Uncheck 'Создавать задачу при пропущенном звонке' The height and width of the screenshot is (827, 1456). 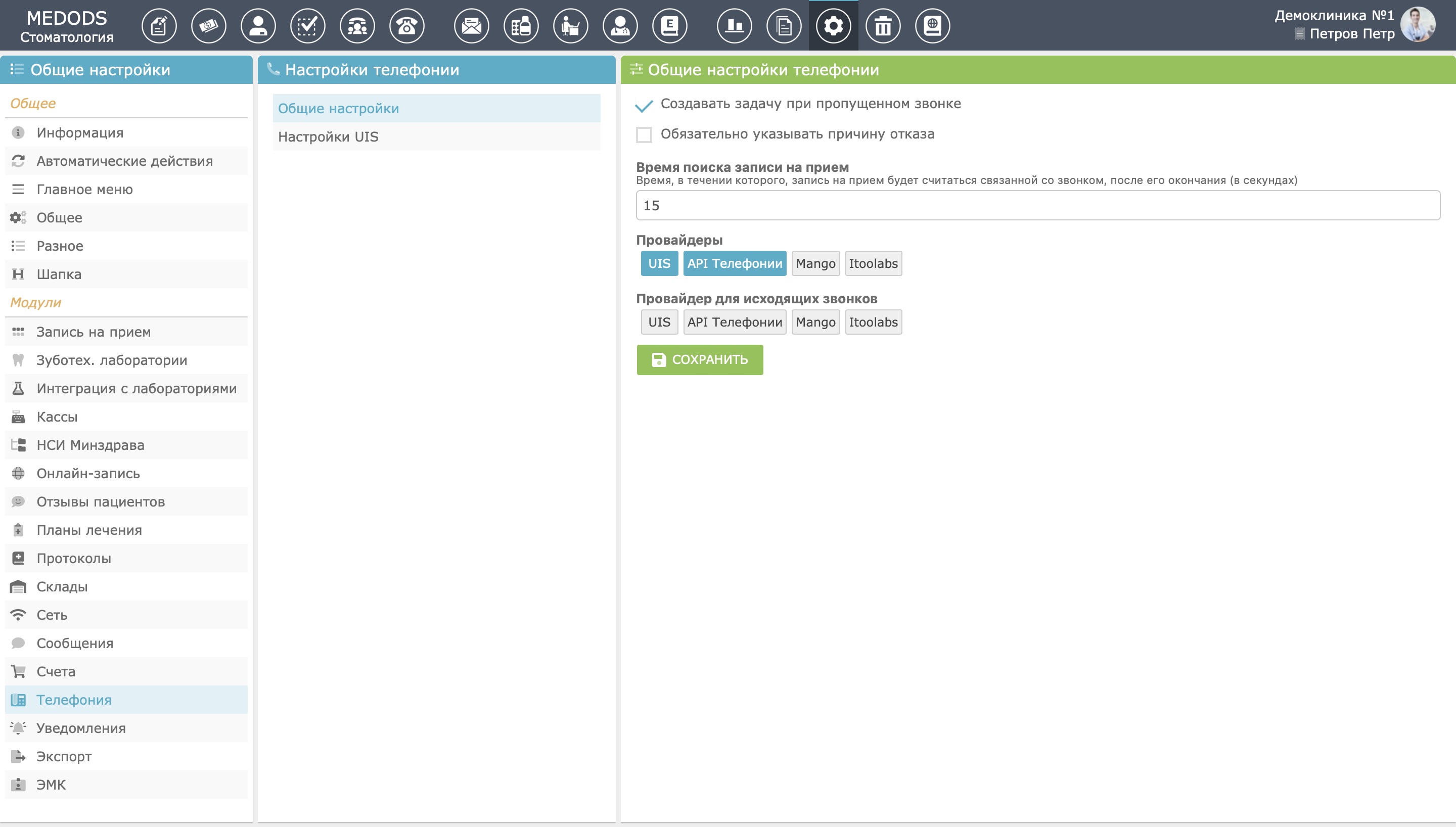644,105
